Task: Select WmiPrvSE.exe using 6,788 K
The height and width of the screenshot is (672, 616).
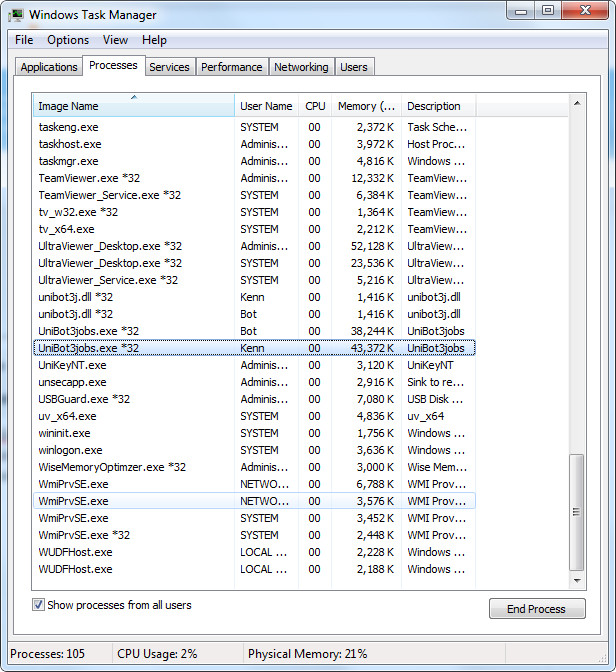Action: click(x=254, y=484)
